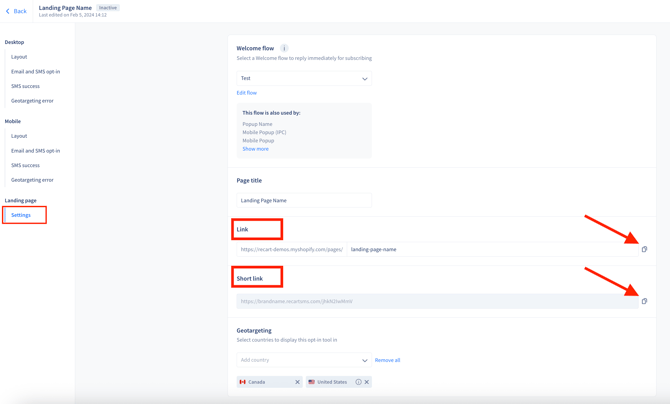Remove United States country tag
Image resolution: width=670 pixels, height=404 pixels.
tap(367, 382)
